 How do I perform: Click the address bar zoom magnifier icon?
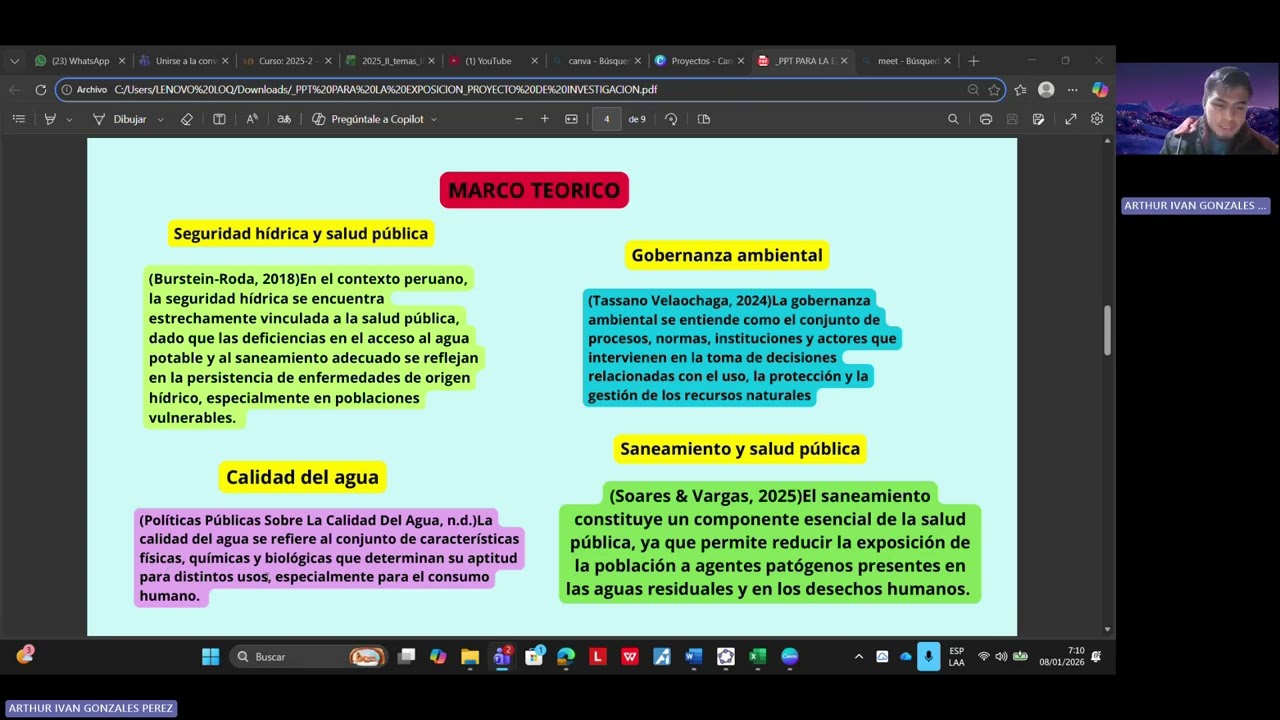pyautogui.click(x=973, y=90)
